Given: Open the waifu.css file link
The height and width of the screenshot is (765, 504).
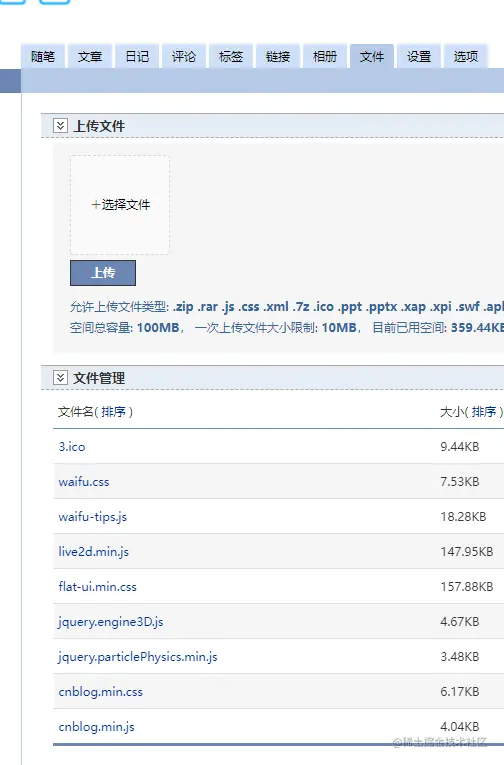Looking at the screenshot, I should 84,482.
